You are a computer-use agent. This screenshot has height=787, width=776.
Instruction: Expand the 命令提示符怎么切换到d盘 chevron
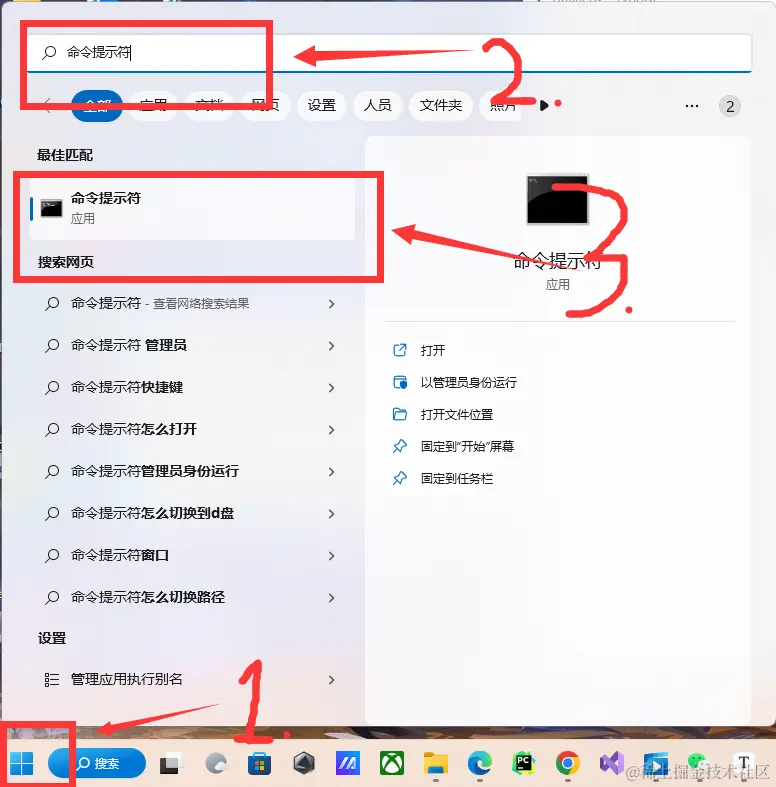tap(331, 513)
